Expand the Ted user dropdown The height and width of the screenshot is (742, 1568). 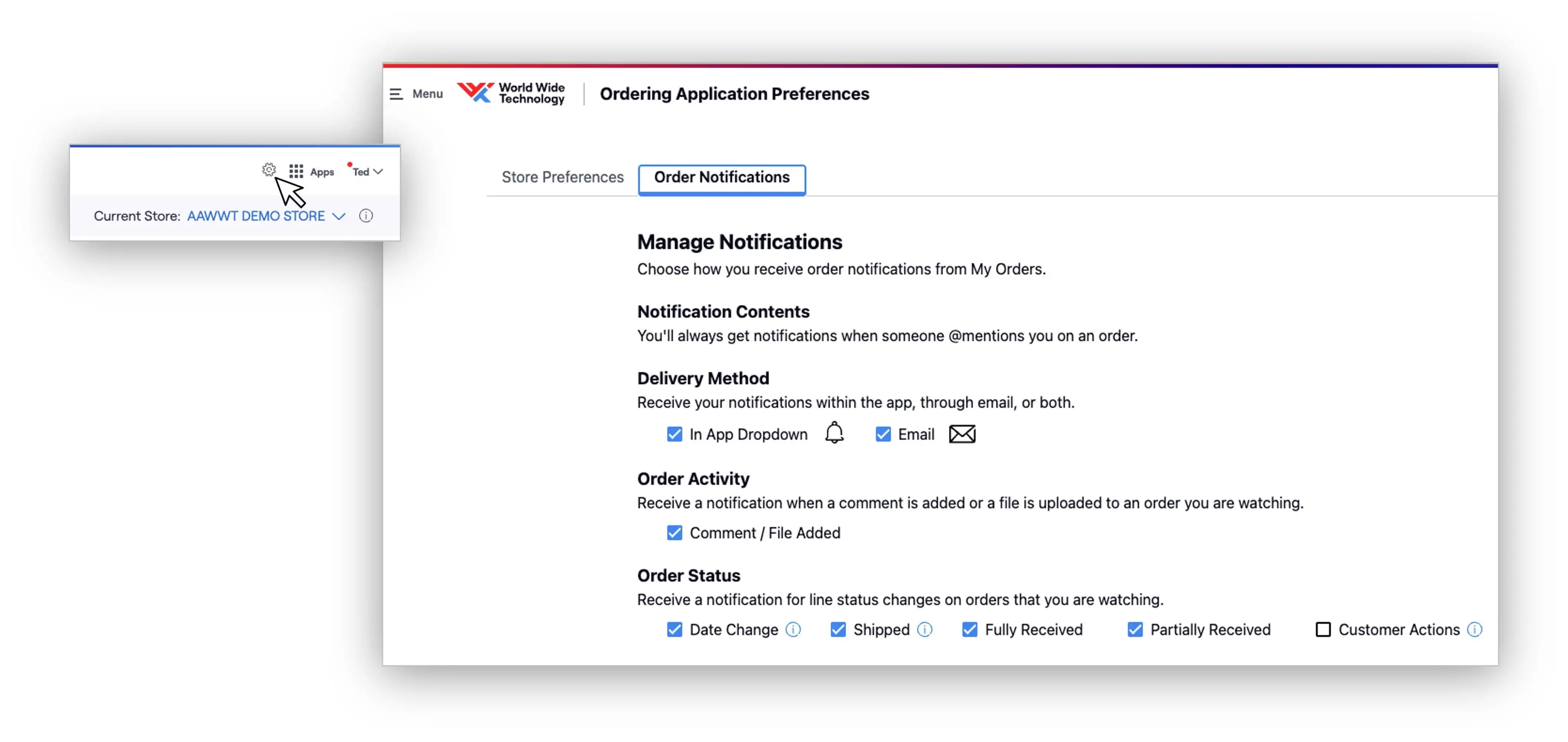pos(367,172)
